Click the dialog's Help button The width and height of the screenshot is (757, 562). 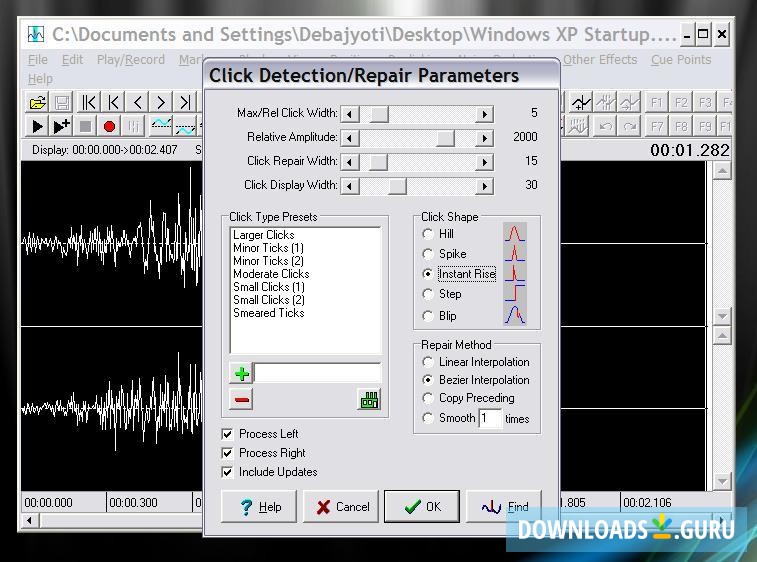[259, 506]
